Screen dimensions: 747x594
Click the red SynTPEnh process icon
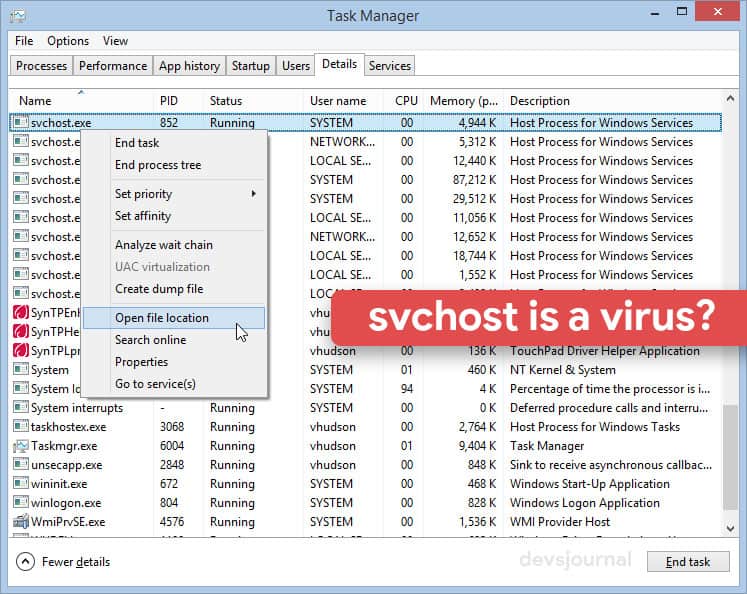coord(20,313)
